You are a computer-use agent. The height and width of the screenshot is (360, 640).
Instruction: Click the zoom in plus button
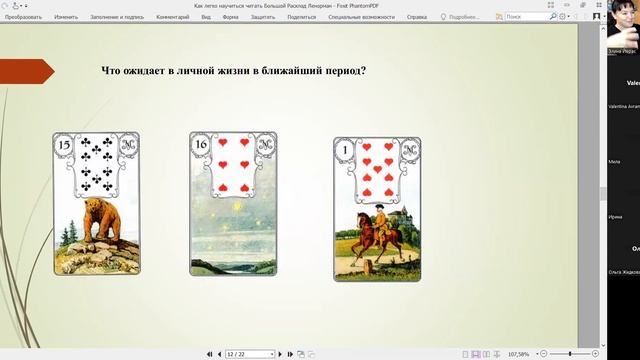point(595,354)
